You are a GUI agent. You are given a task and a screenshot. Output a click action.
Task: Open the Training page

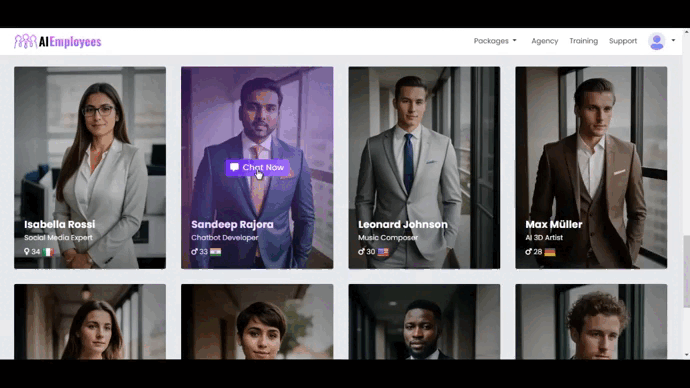(584, 41)
